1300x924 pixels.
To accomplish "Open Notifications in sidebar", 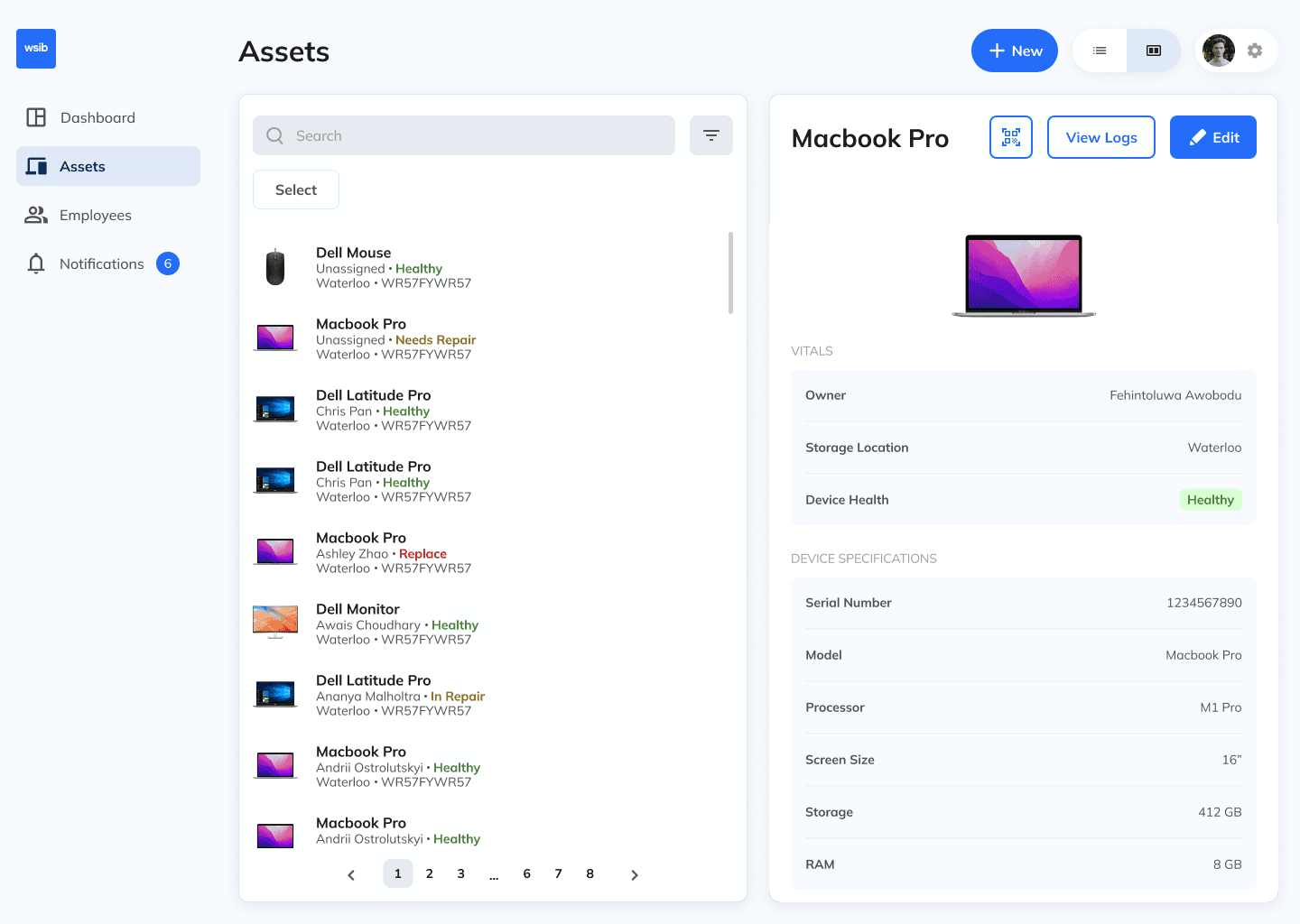I will coord(108,263).
